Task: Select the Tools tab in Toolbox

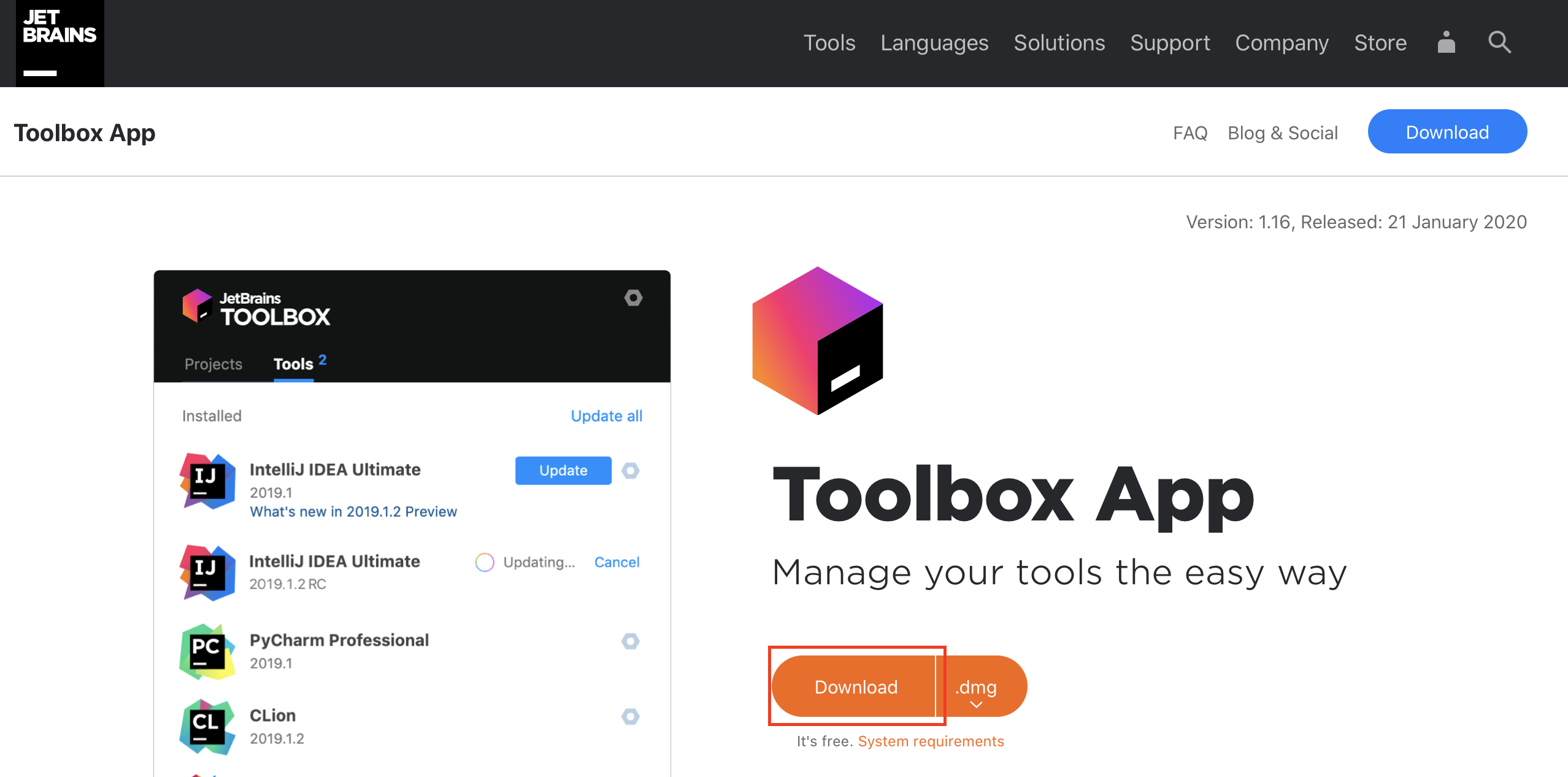Action: tap(293, 364)
